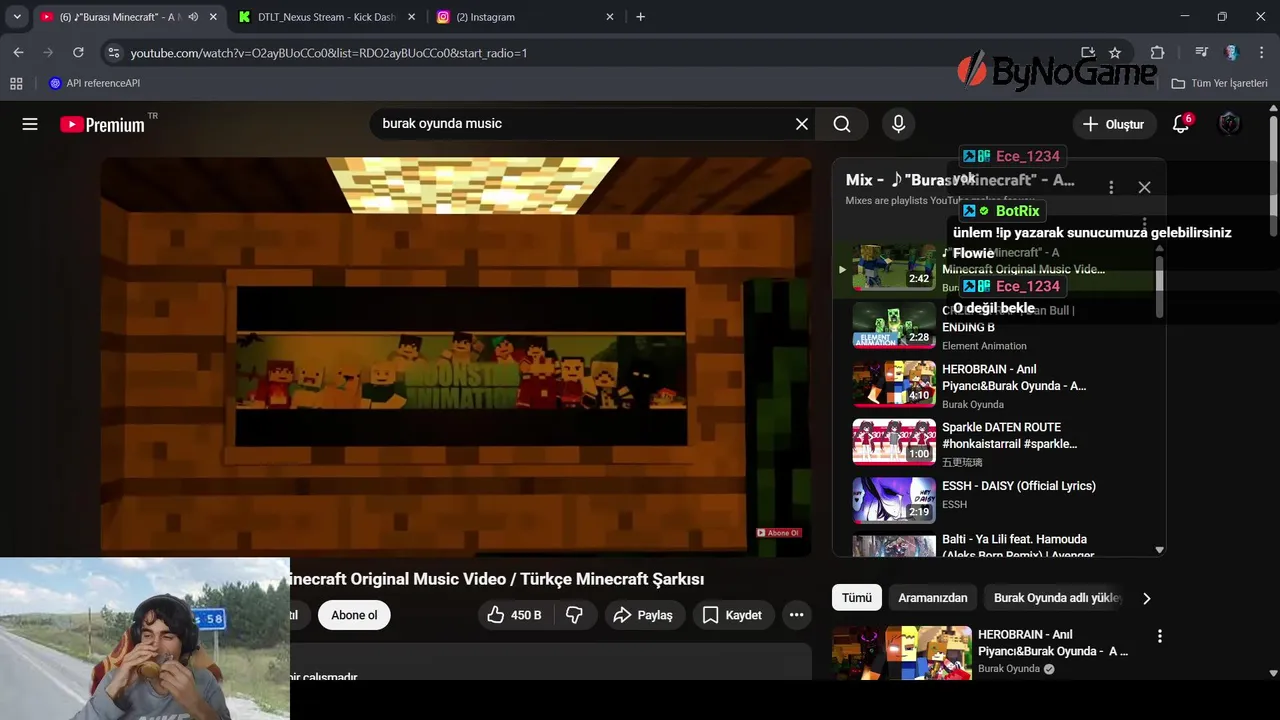Open install app icon in address bar
Viewport: 1280px width, 720px height.
1088,52
